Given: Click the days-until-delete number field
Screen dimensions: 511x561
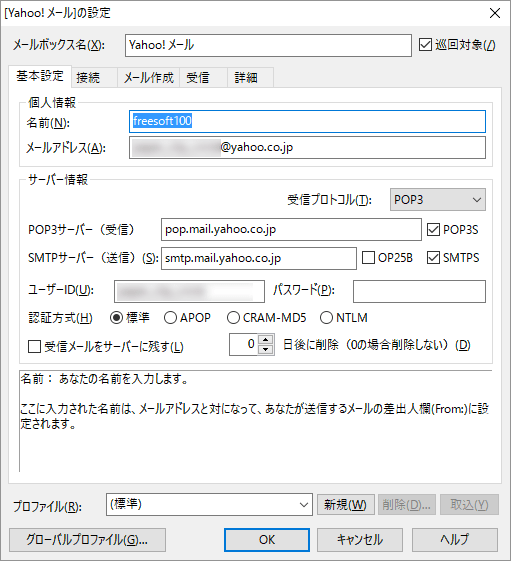Looking at the screenshot, I should click(244, 345).
